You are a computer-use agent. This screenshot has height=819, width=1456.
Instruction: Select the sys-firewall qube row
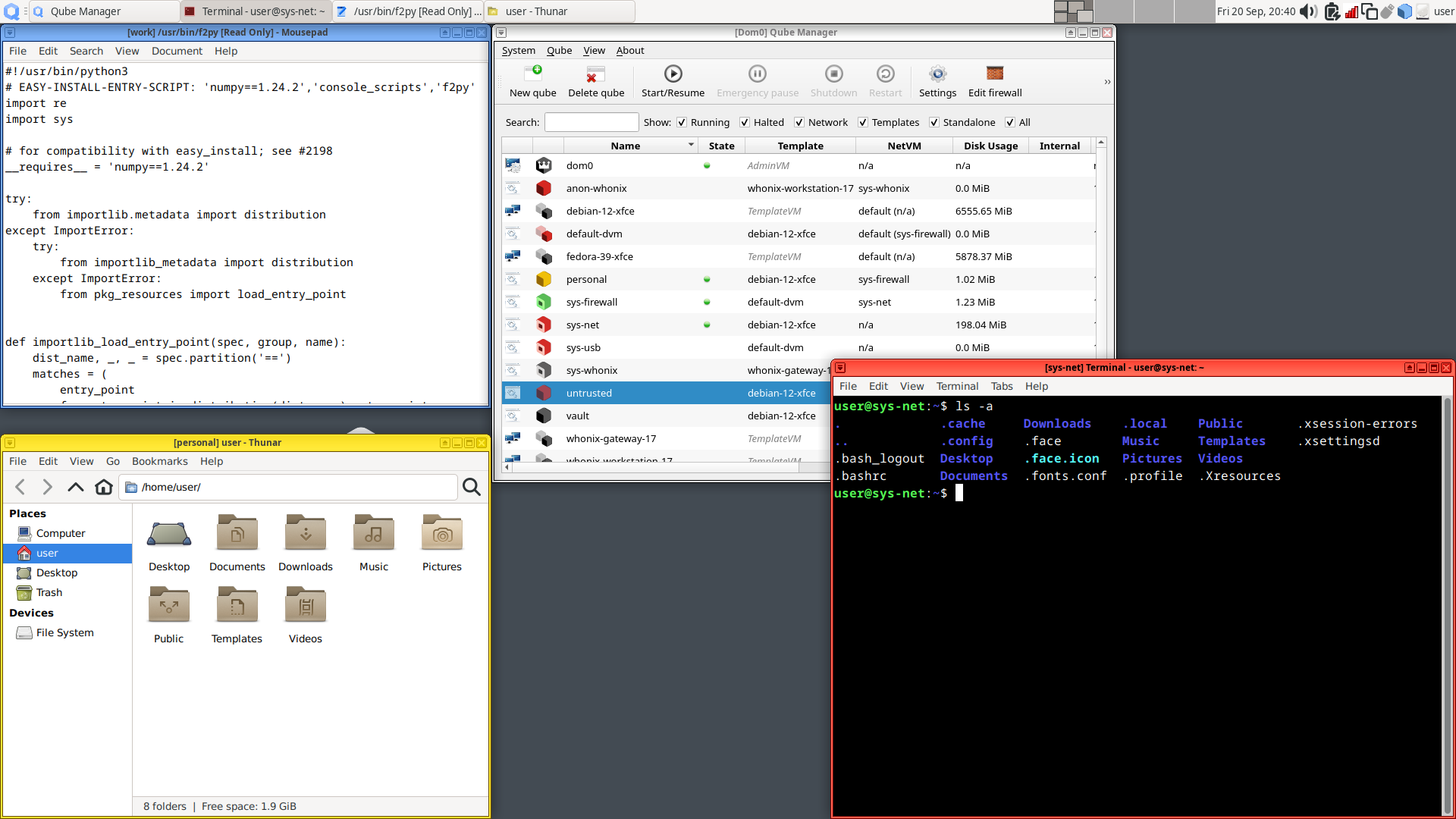click(x=799, y=303)
